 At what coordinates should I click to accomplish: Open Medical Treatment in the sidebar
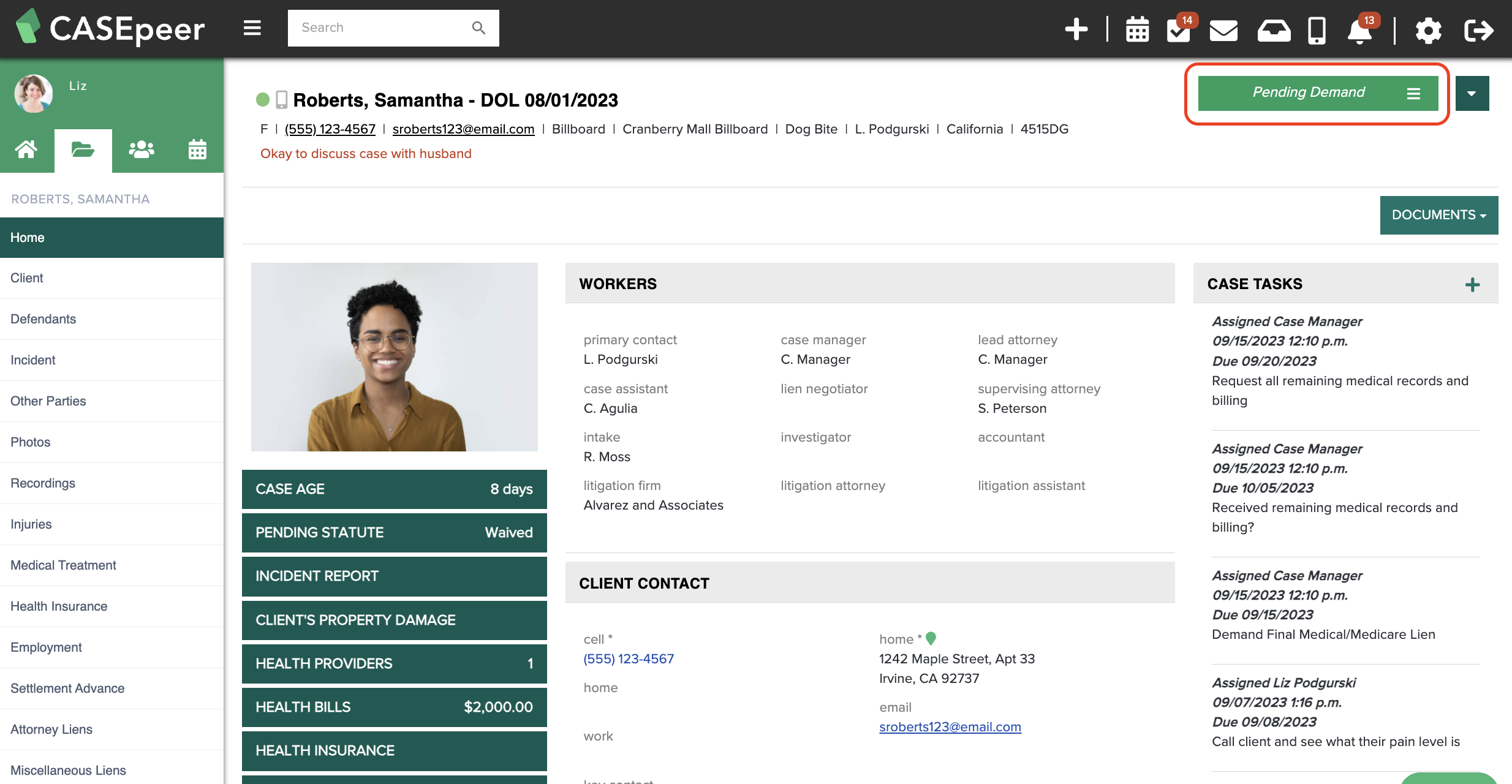point(112,565)
